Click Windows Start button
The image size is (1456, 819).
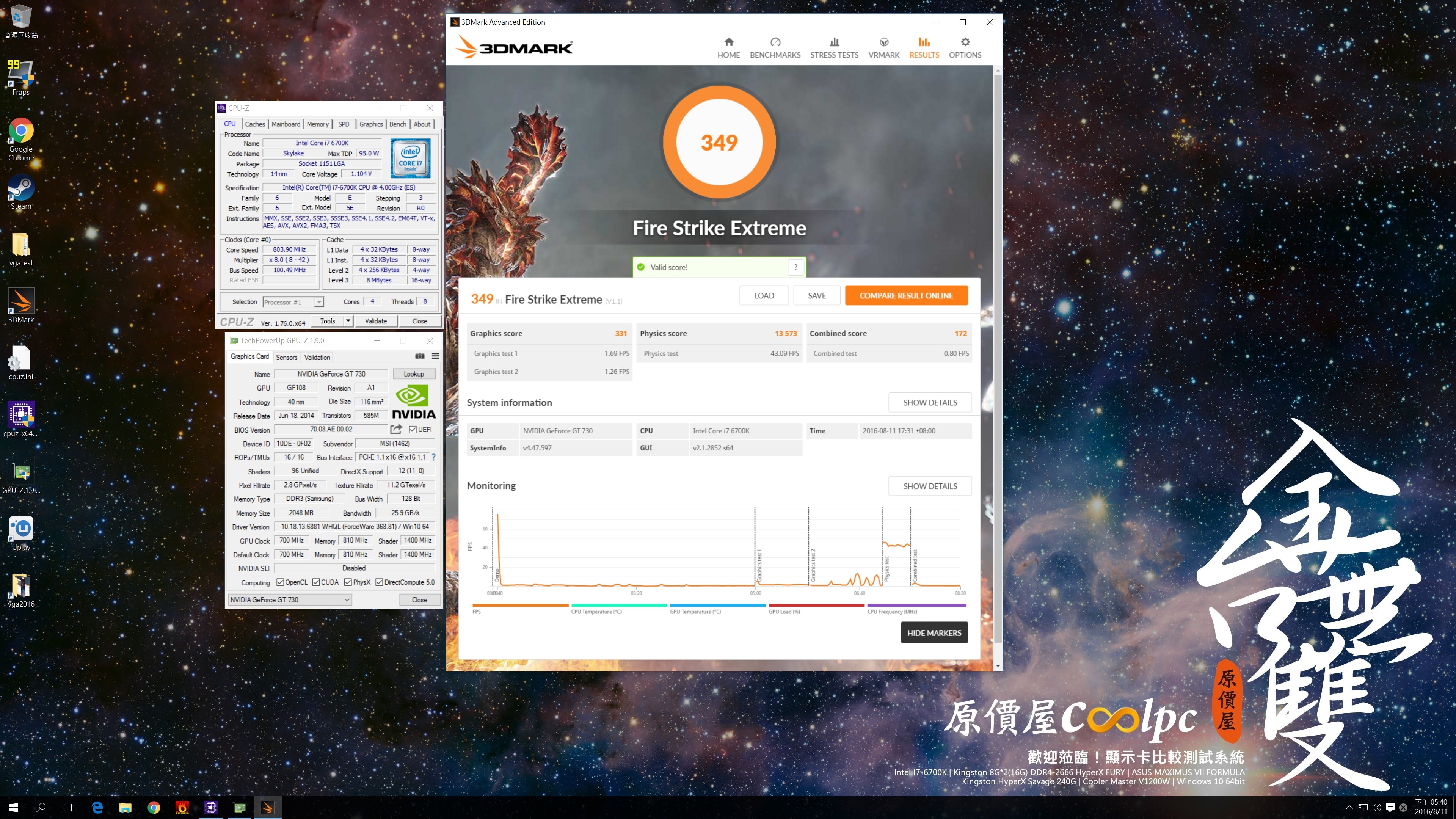tap(14, 808)
